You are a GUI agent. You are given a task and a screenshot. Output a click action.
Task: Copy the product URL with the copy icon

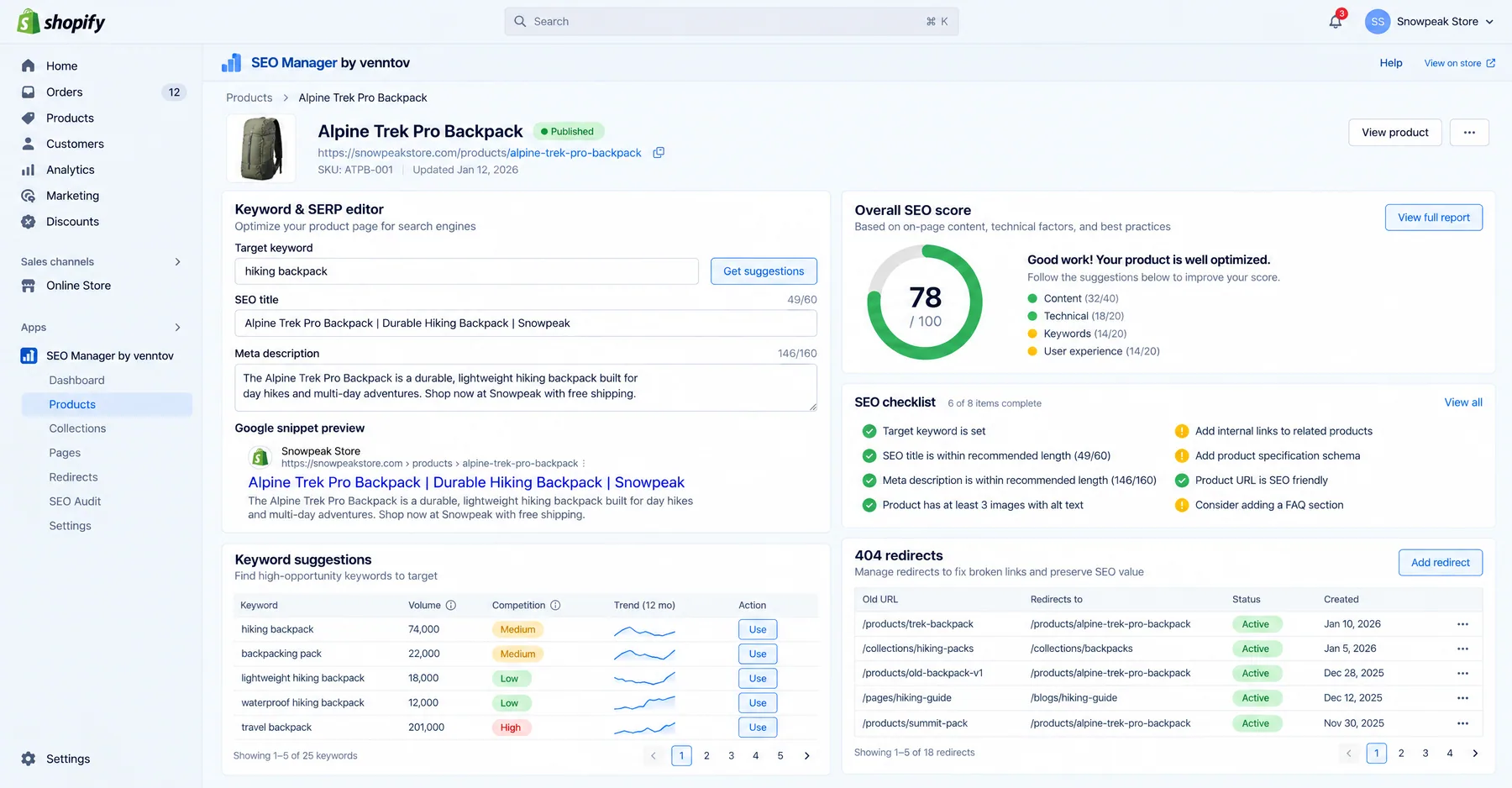pyautogui.click(x=659, y=153)
